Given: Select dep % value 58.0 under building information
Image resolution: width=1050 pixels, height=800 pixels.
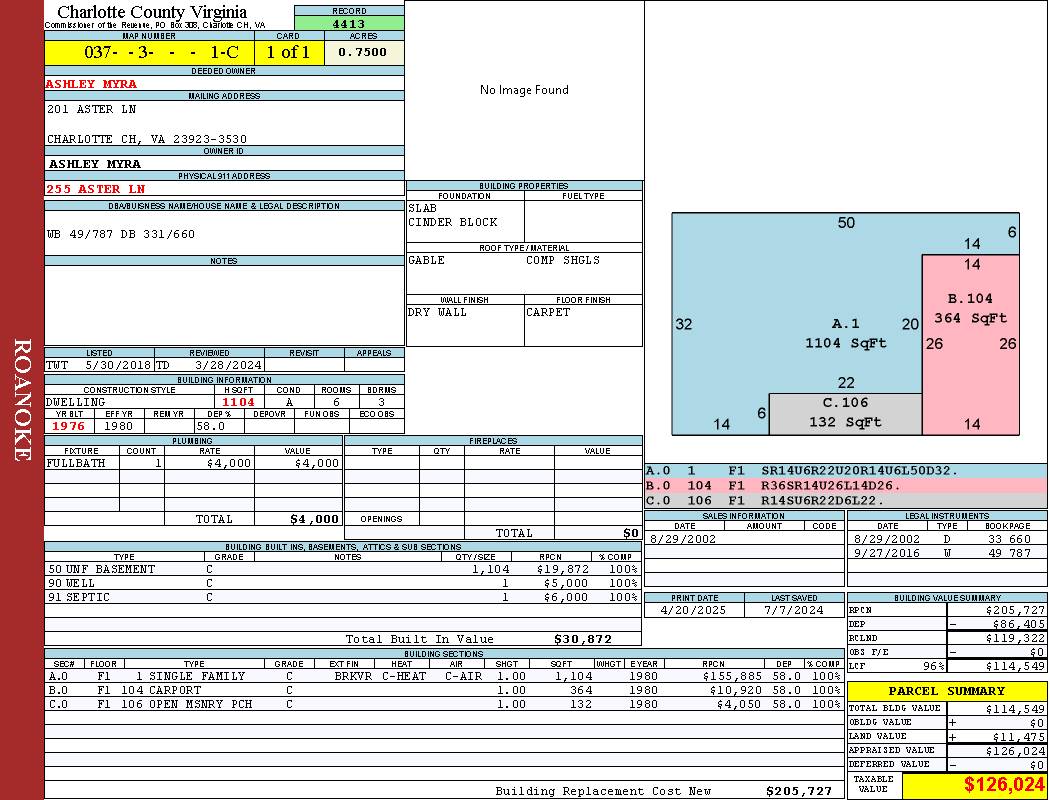Looking at the screenshot, I should (210, 426).
